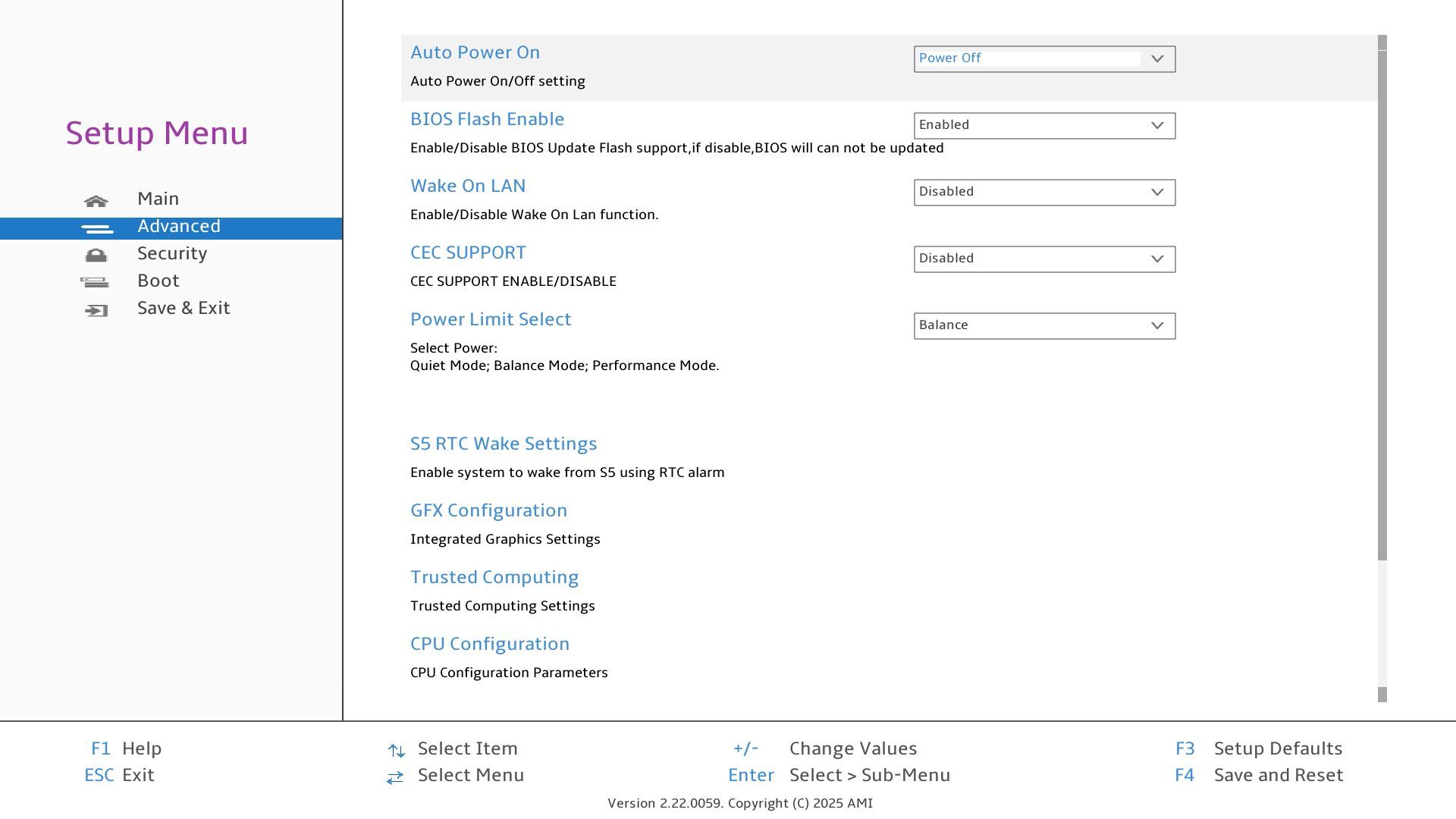Click the Advanced menu icon in sidebar
The image size is (1456, 819).
pyautogui.click(x=97, y=228)
